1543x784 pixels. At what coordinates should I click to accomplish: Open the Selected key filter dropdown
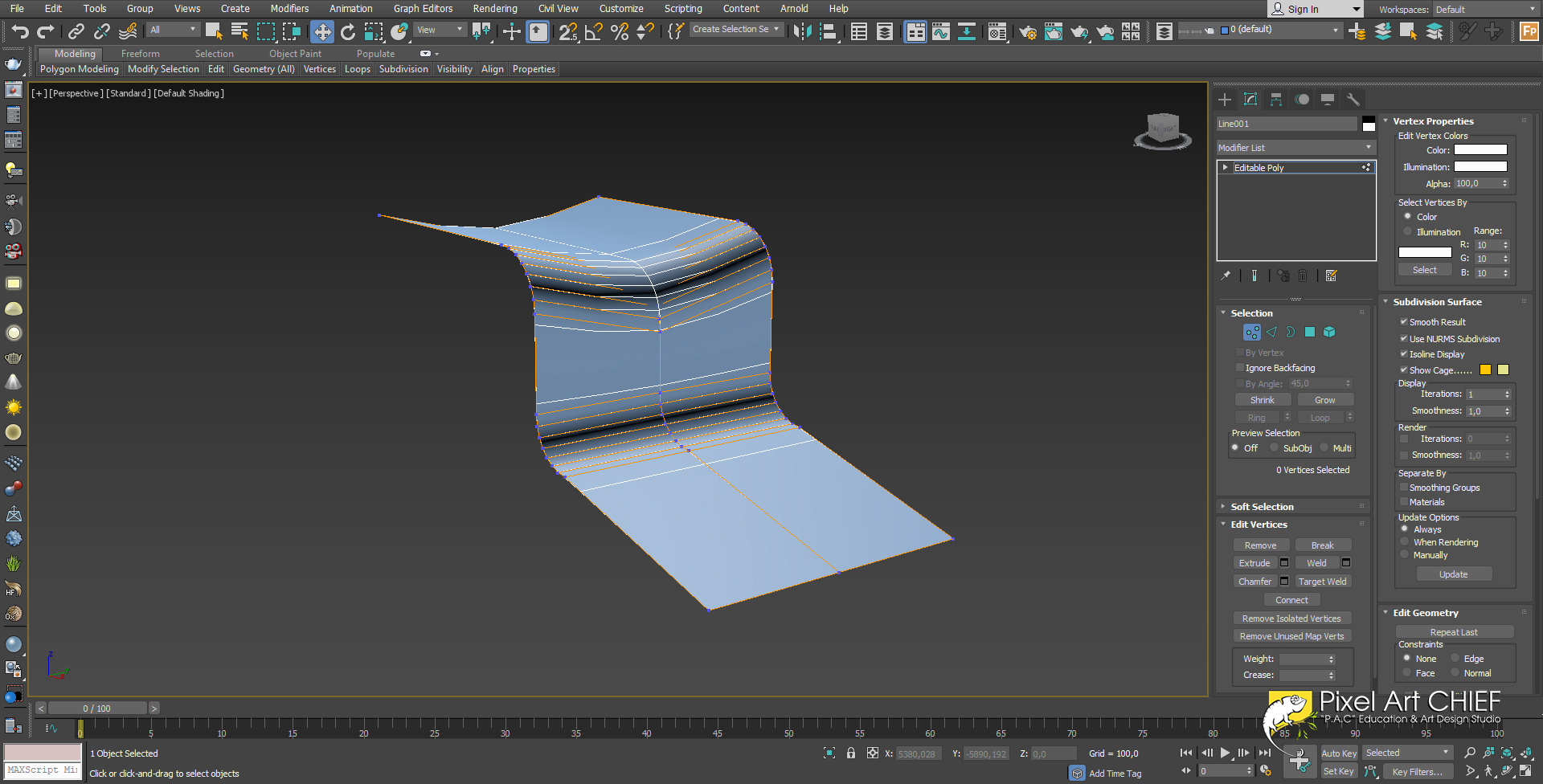pyautogui.click(x=1407, y=753)
